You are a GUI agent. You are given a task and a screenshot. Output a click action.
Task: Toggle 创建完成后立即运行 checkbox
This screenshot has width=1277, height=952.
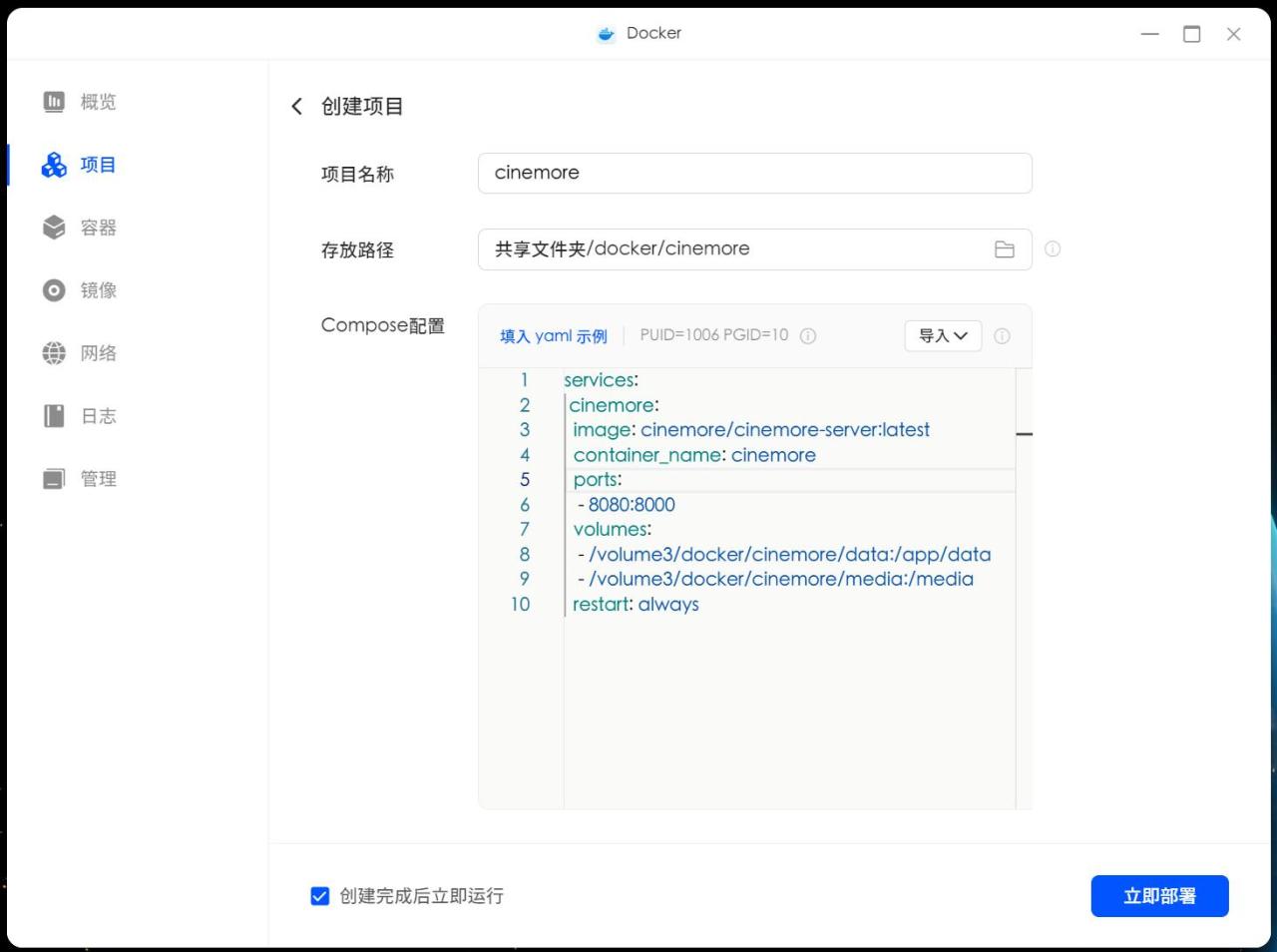pyautogui.click(x=320, y=896)
